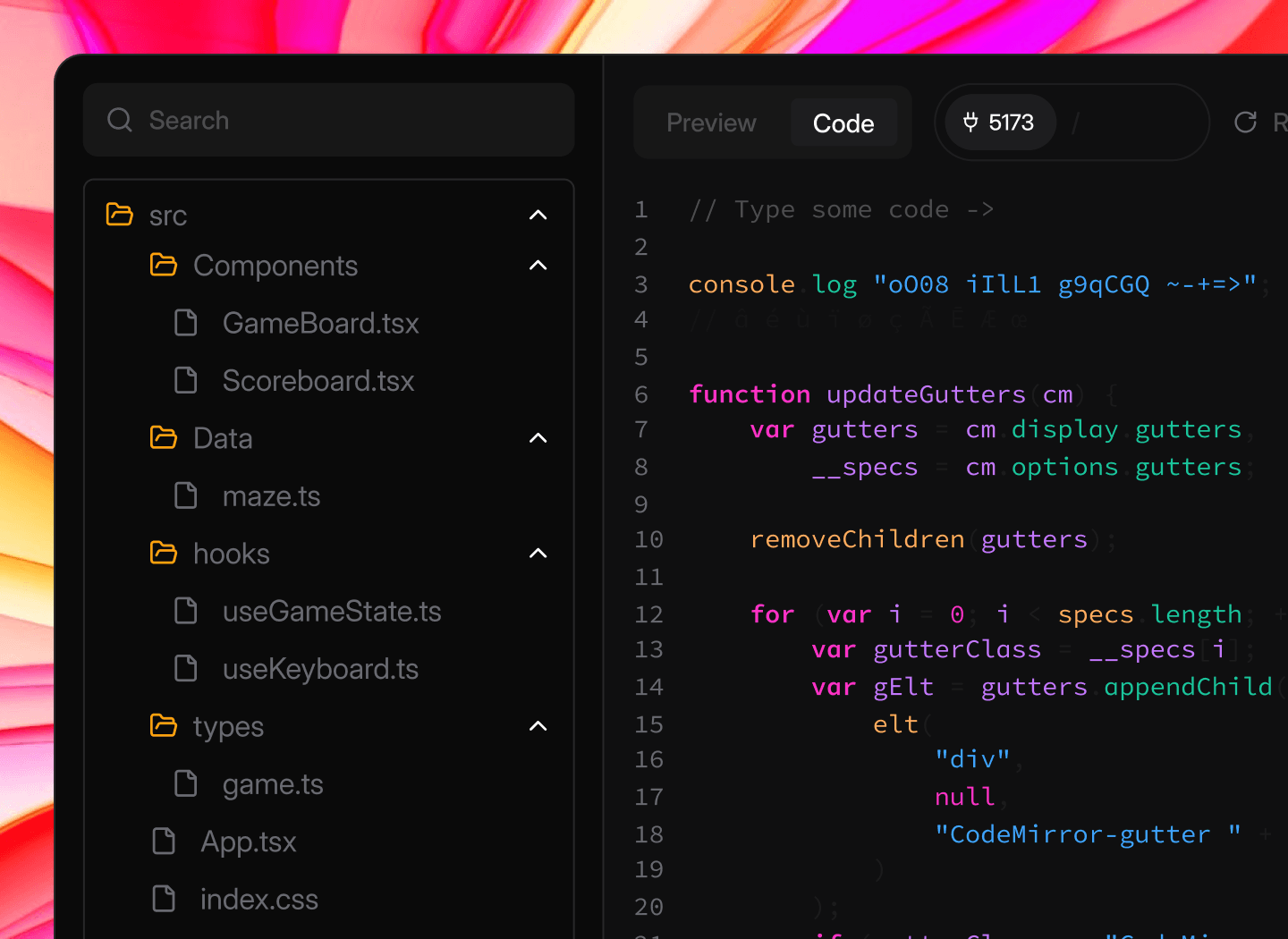Click the 'elt' call on line 15
1288x939 pixels.
tap(895, 724)
